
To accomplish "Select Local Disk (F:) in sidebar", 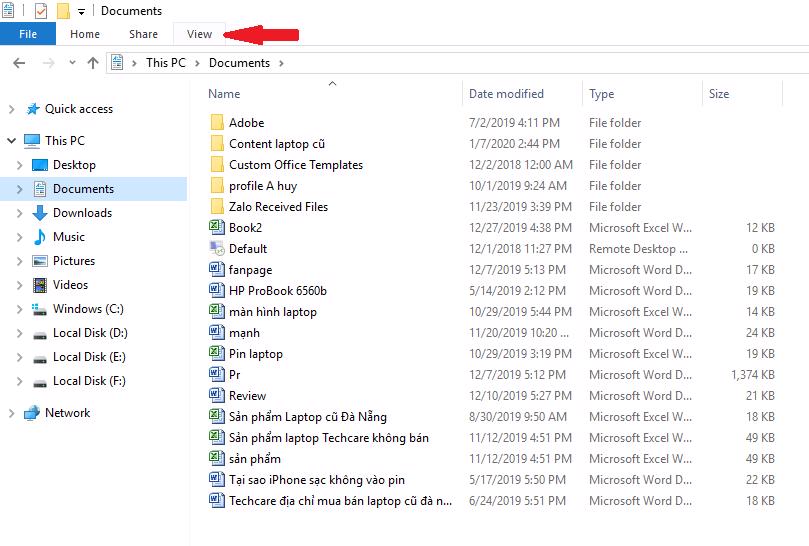I will coord(89,381).
